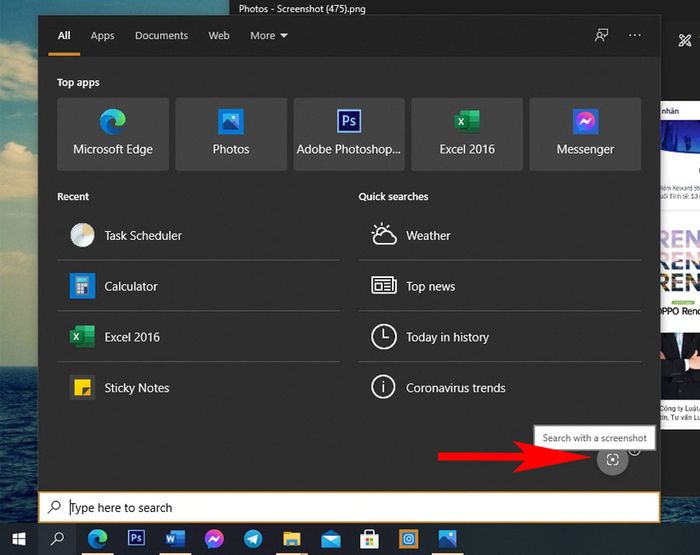Viewport: 700px width, 555px height.
Task: Open Photos app on the taskbar
Action: pos(447,539)
